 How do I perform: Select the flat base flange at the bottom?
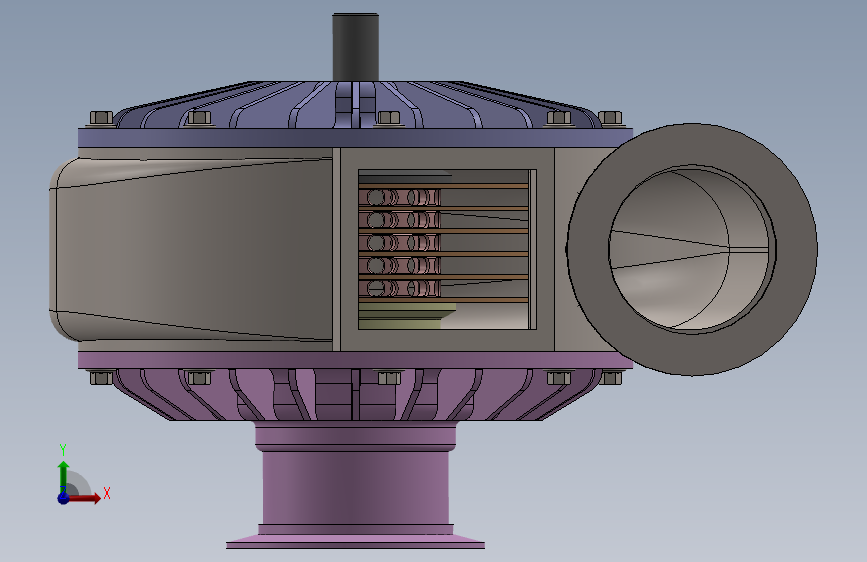pyautogui.click(x=356, y=541)
